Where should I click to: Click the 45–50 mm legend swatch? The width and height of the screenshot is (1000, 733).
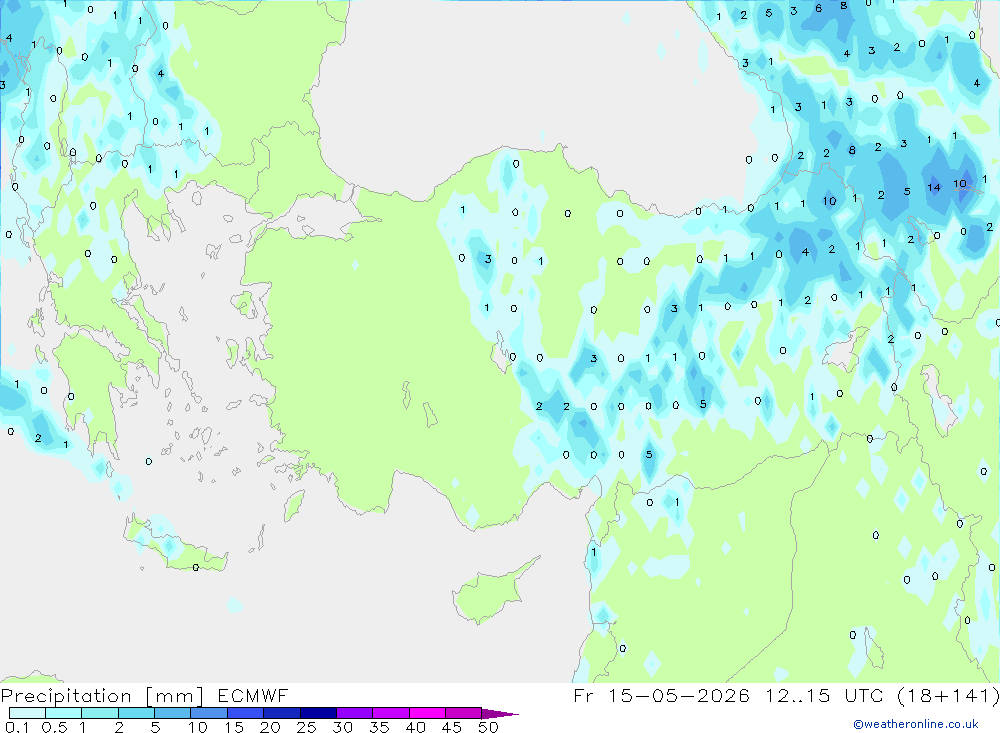pos(463,713)
